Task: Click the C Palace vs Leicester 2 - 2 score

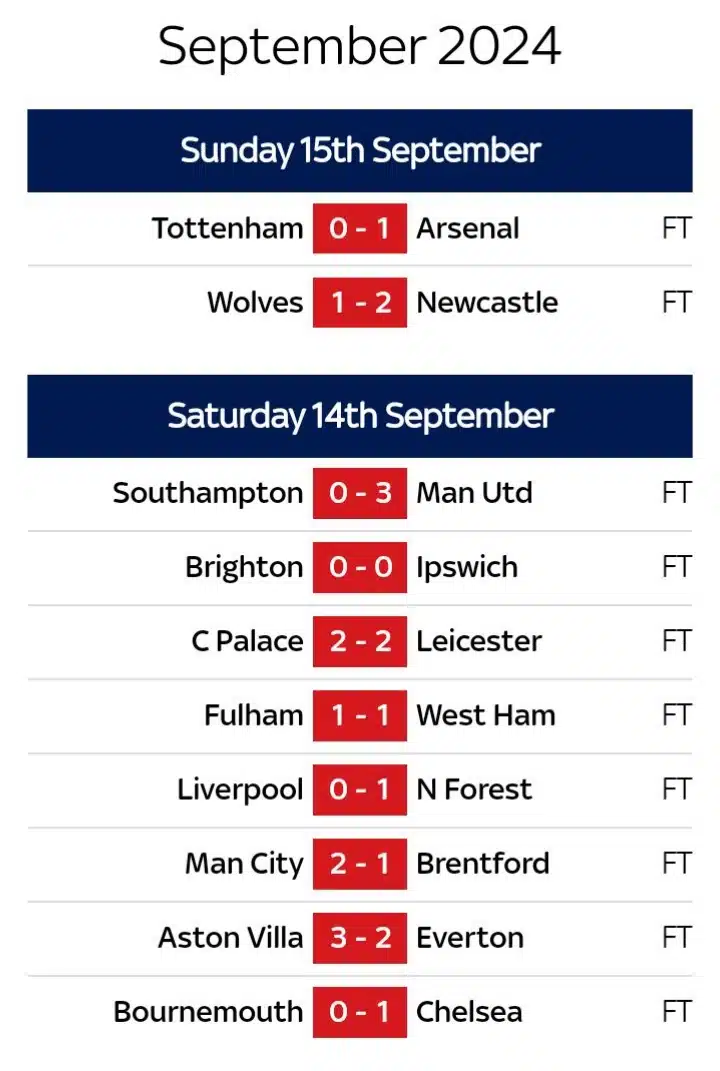Action: point(359,641)
